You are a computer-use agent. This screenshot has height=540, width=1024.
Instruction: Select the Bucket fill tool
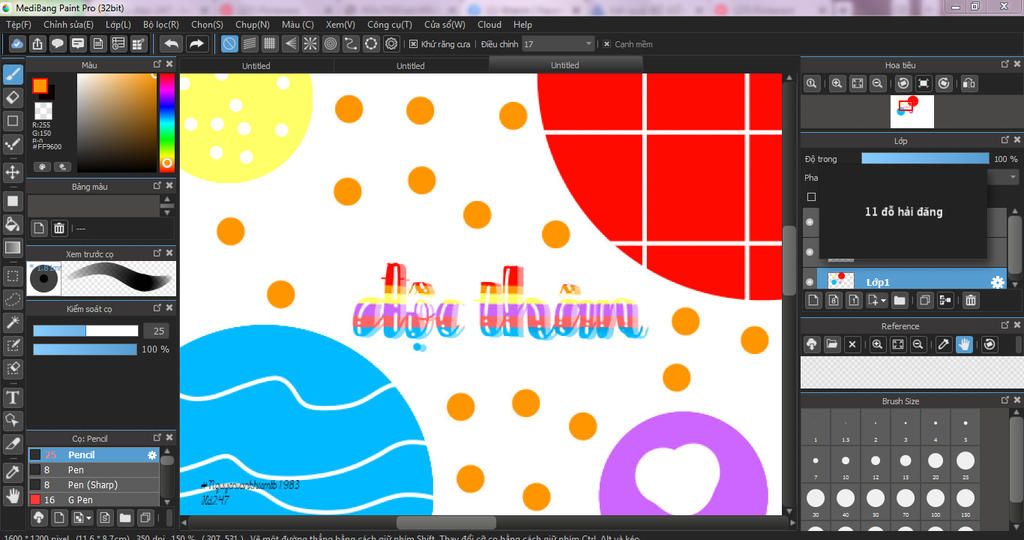[x=12, y=224]
